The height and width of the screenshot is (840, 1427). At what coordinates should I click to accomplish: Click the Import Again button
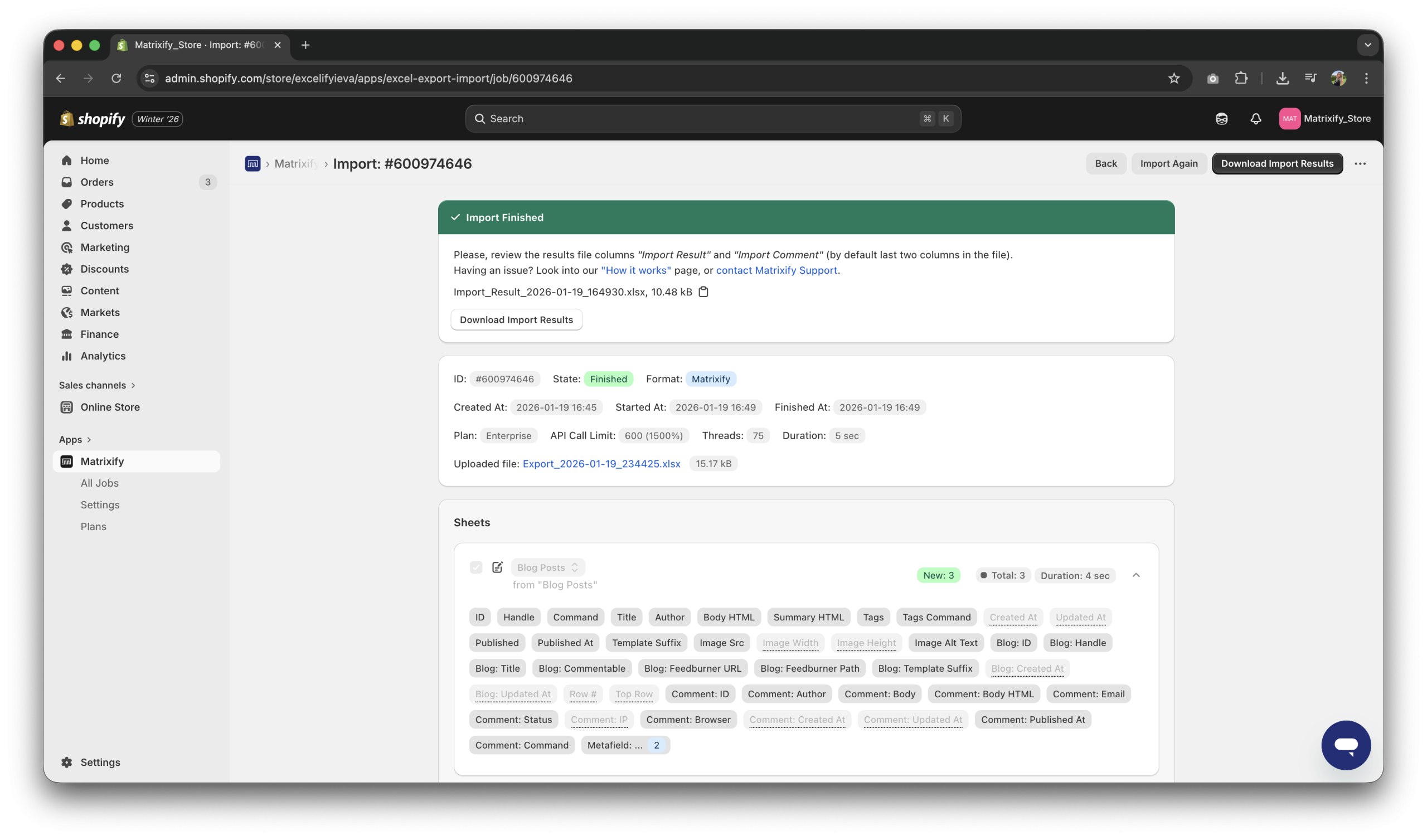(1168, 164)
